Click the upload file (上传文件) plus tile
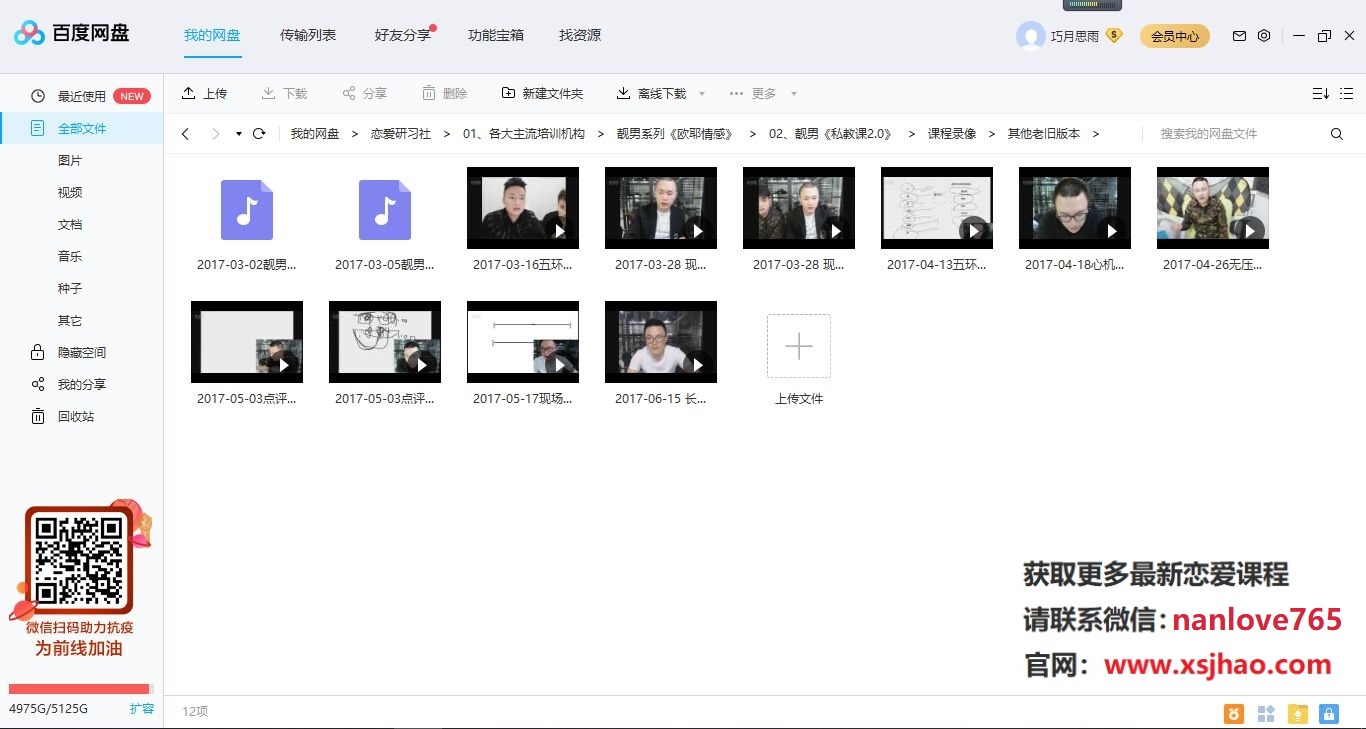This screenshot has width=1366, height=729. tap(798, 346)
